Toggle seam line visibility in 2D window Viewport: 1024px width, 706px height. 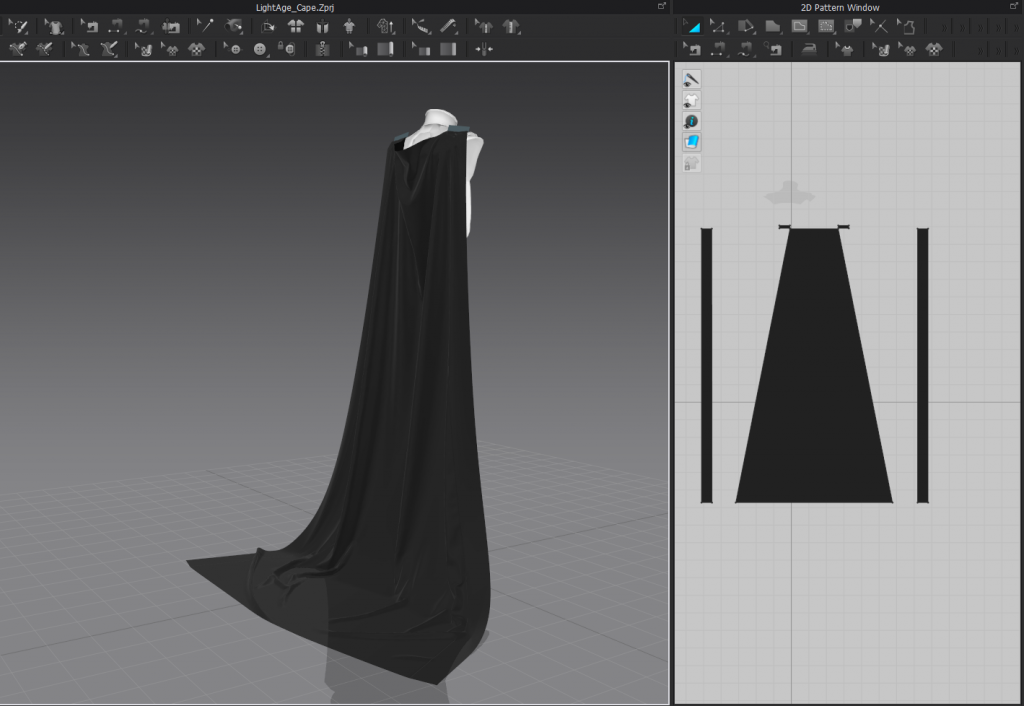tap(691, 79)
